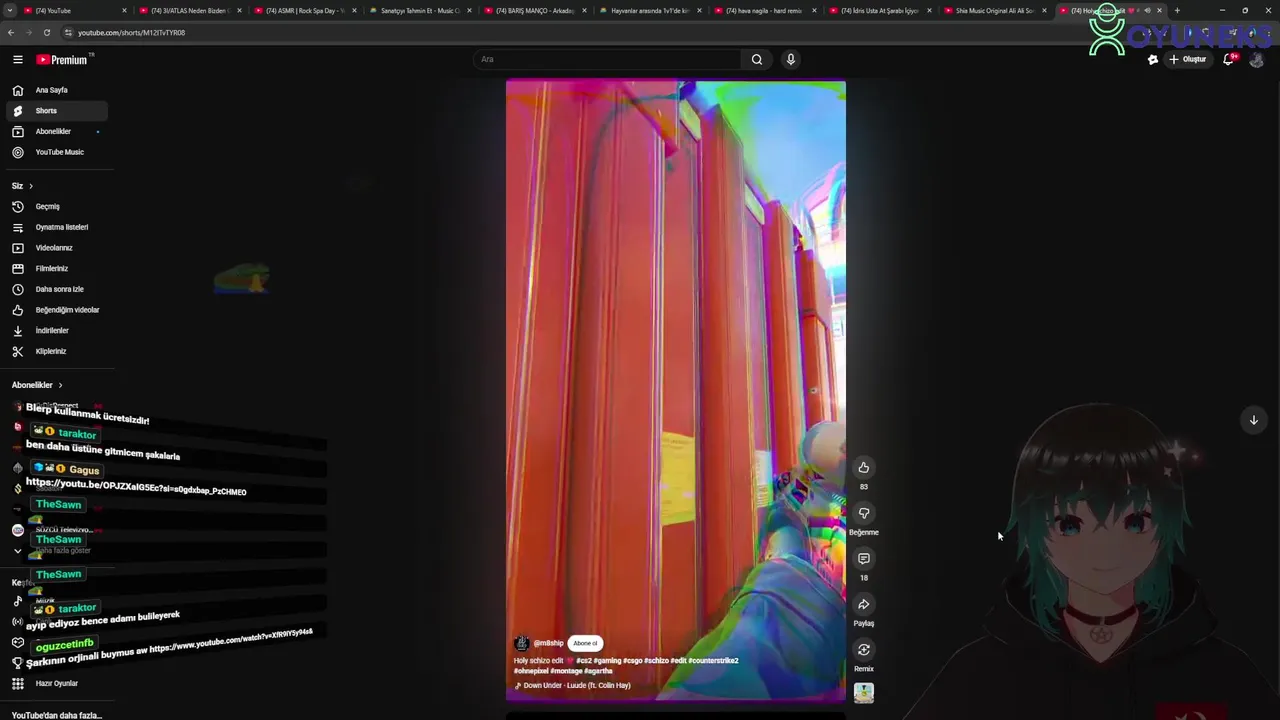Like the short with 83 likes
This screenshot has height=720, width=1280.
coord(864,468)
